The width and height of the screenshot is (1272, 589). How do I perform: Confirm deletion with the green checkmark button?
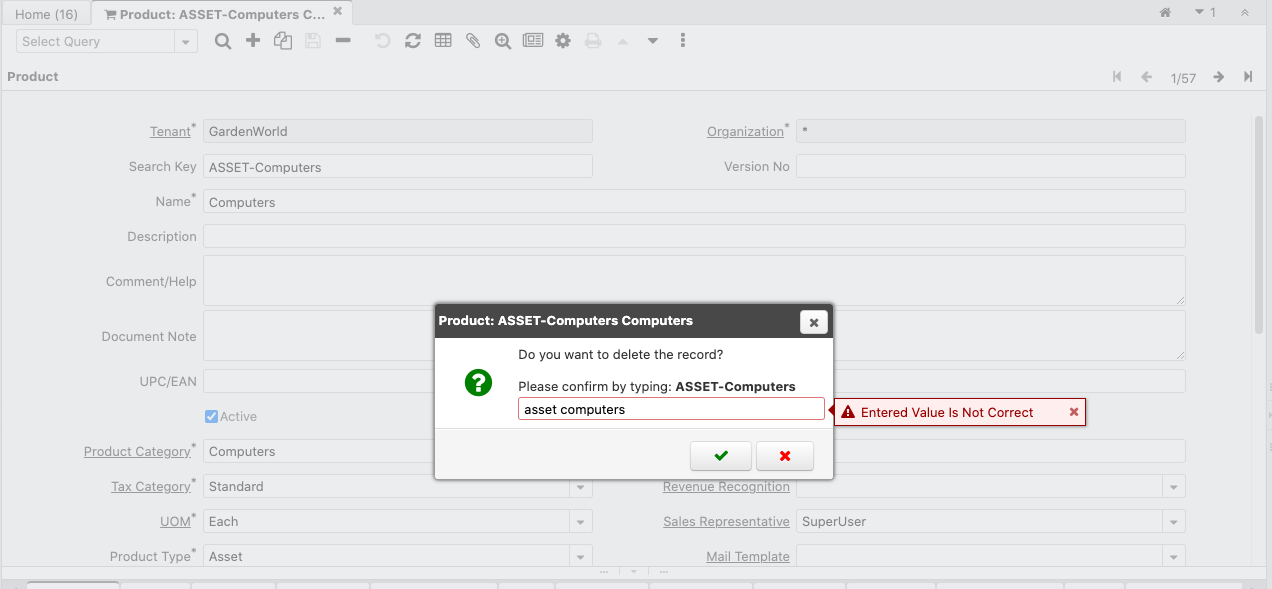[720, 455]
